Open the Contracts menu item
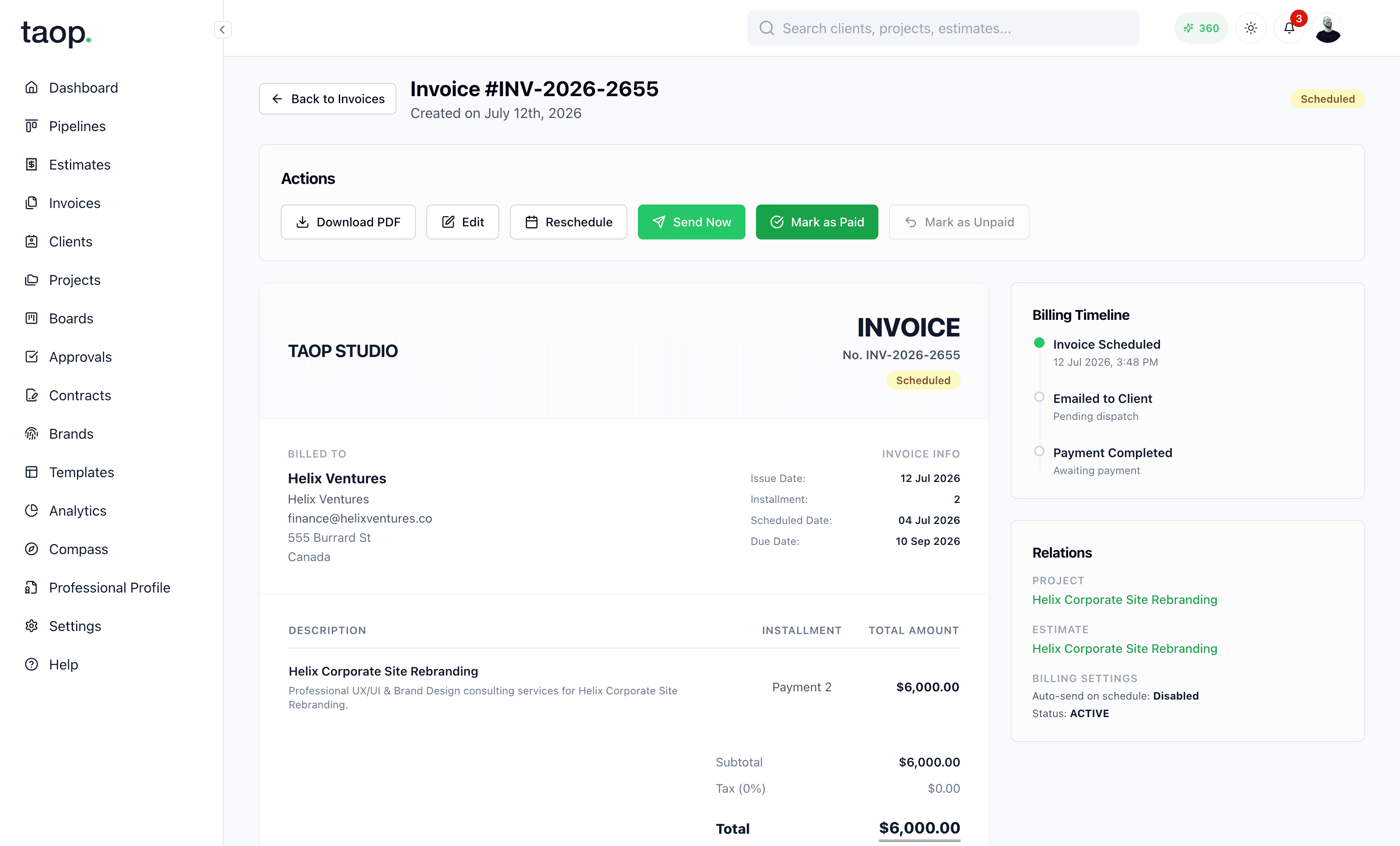Image resolution: width=1400 pixels, height=846 pixels. pyautogui.click(x=80, y=395)
